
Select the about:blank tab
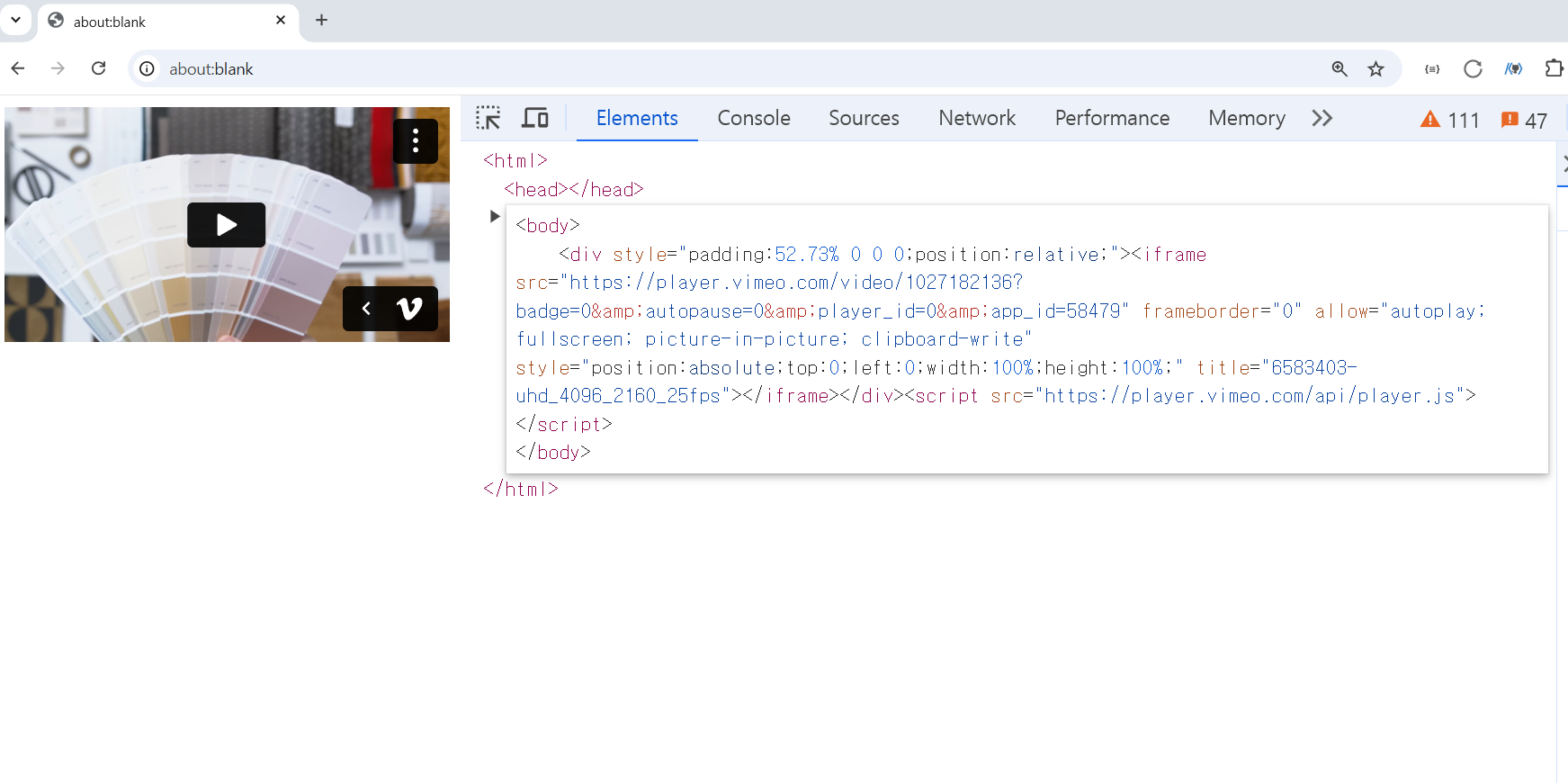pyautogui.click(x=168, y=21)
